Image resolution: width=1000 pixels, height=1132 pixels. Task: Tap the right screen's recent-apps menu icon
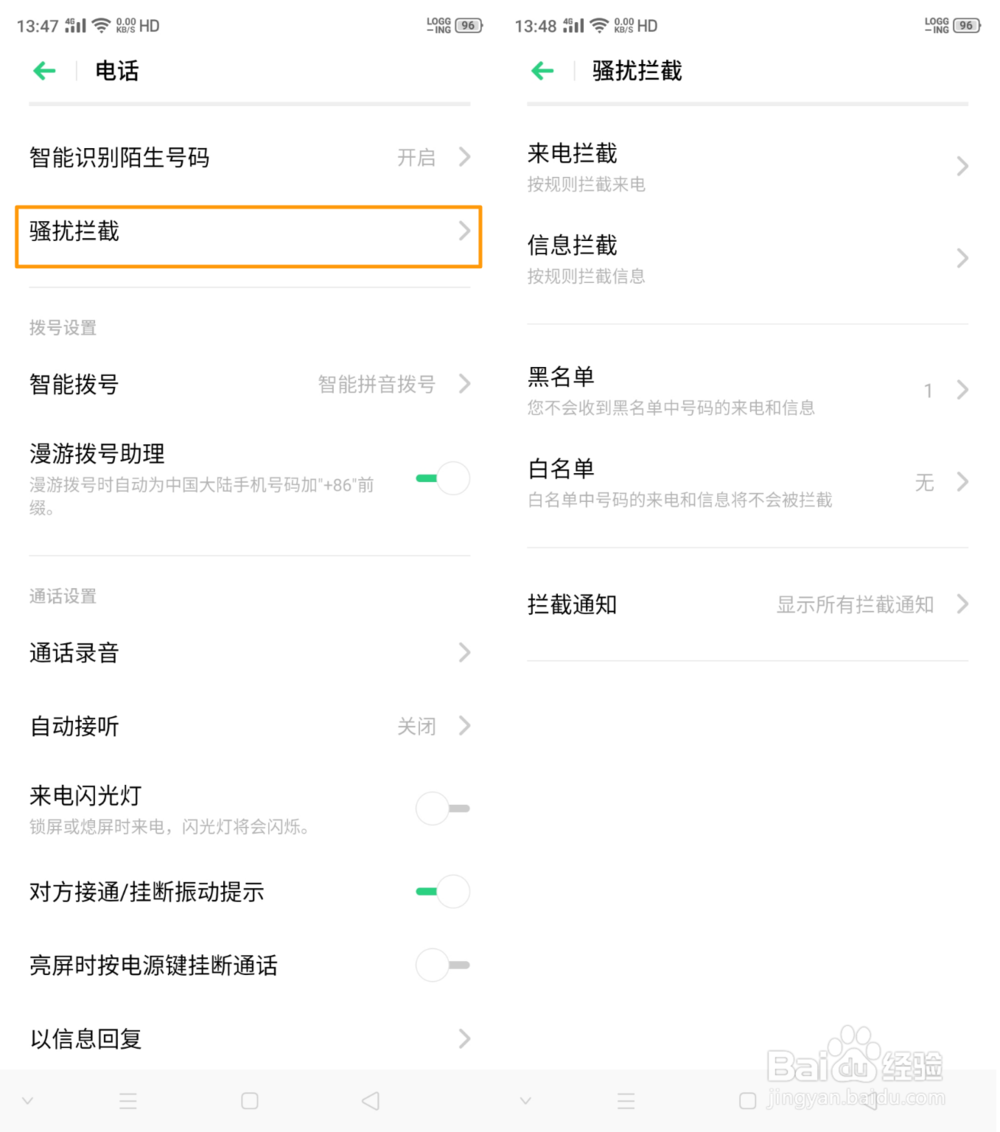point(626,1101)
